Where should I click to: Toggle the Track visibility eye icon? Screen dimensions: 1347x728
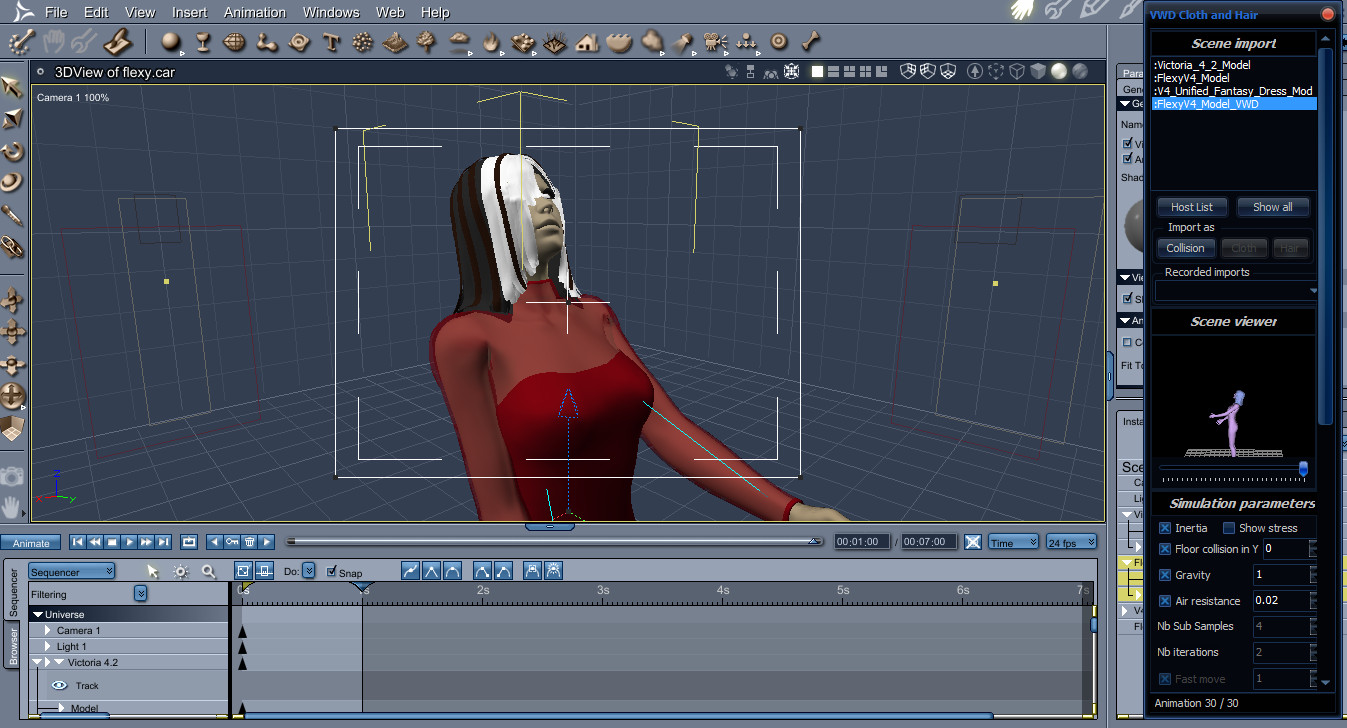coord(59,685)
